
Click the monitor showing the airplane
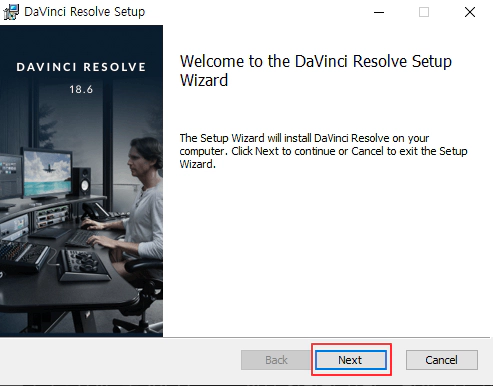click(47, 174)
